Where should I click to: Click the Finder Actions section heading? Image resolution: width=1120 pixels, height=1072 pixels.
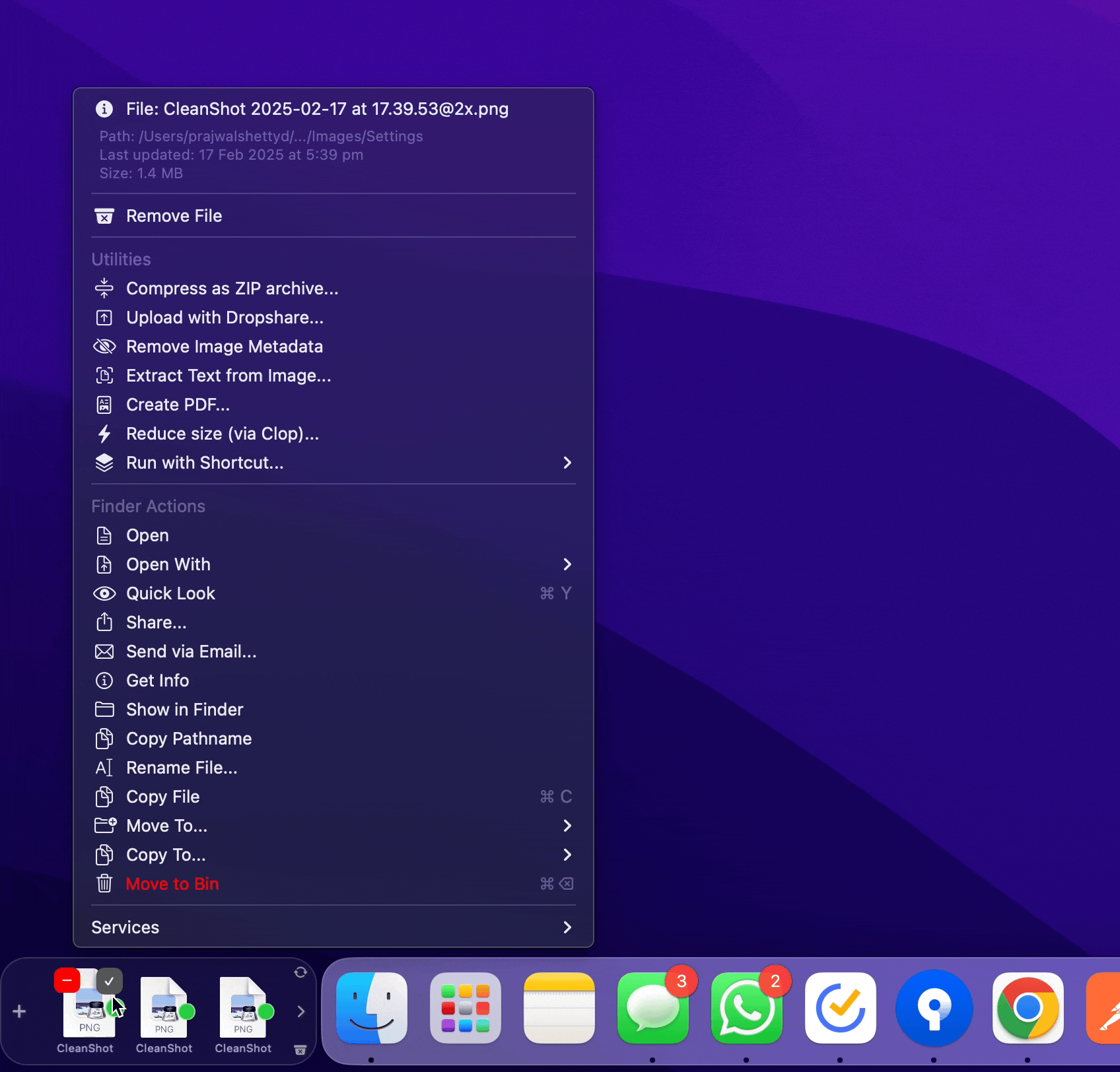pyautogui.click(x=148, y=506)
